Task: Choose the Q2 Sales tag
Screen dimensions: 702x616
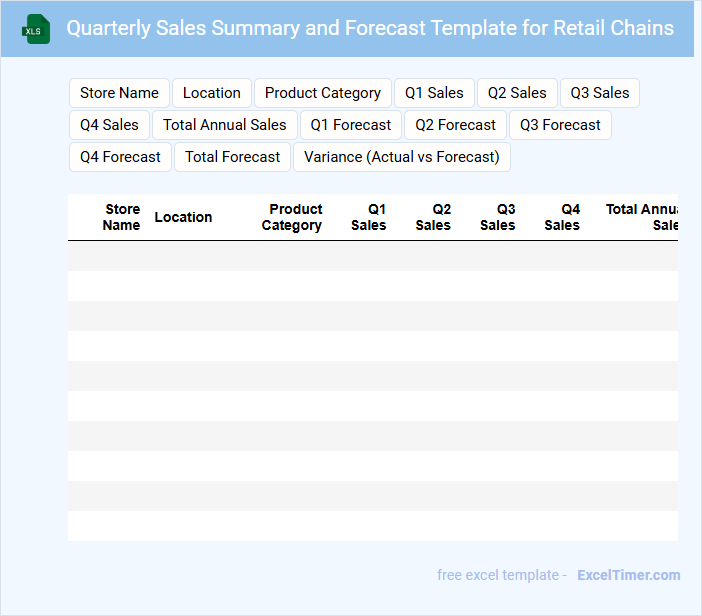Action: pos(517,93)
